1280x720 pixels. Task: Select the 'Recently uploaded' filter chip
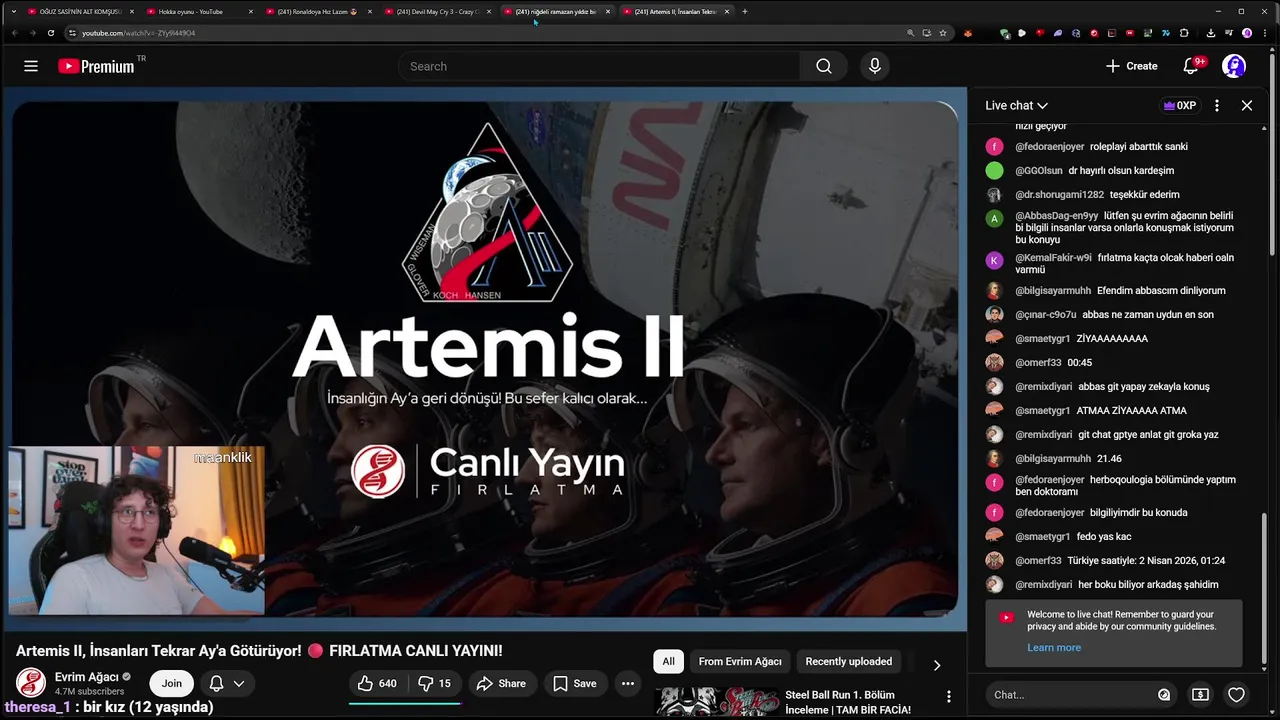(849, 662)
